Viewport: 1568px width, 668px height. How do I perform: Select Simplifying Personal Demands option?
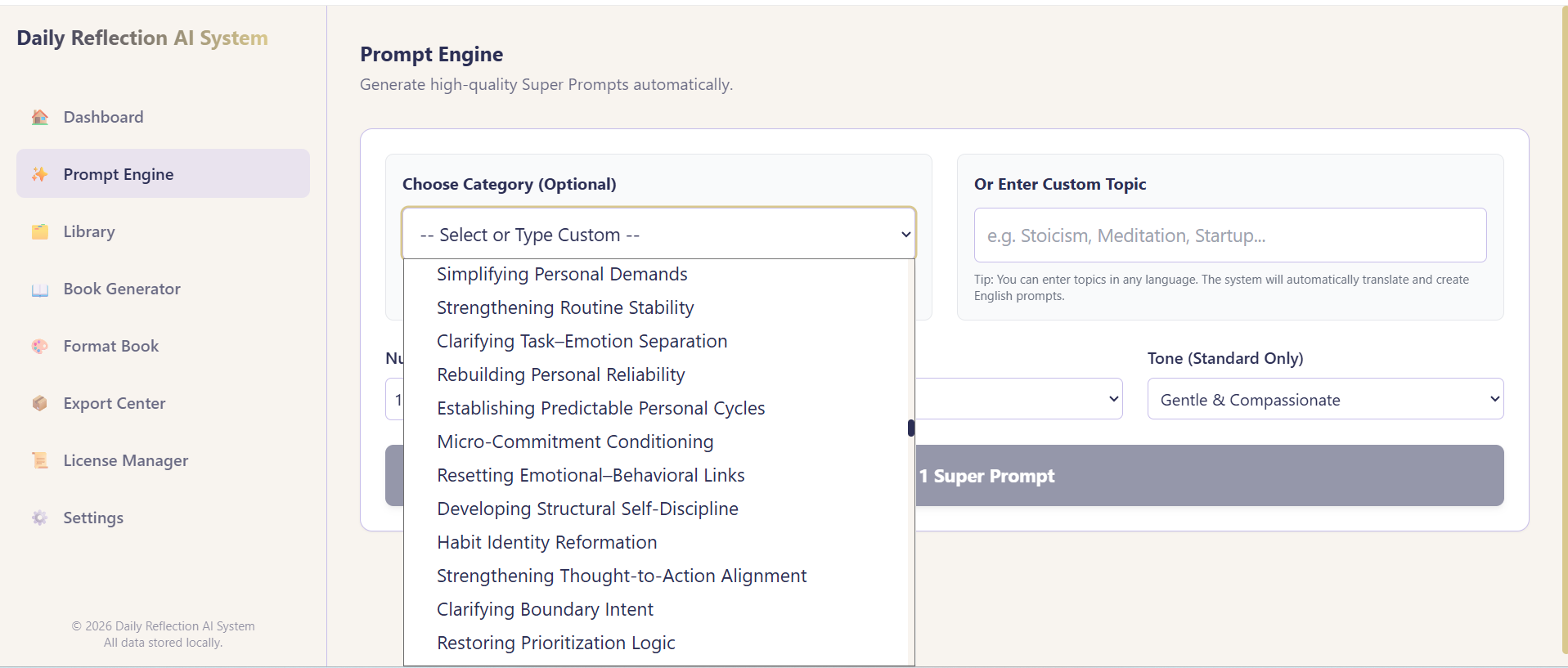coord(562,274)
